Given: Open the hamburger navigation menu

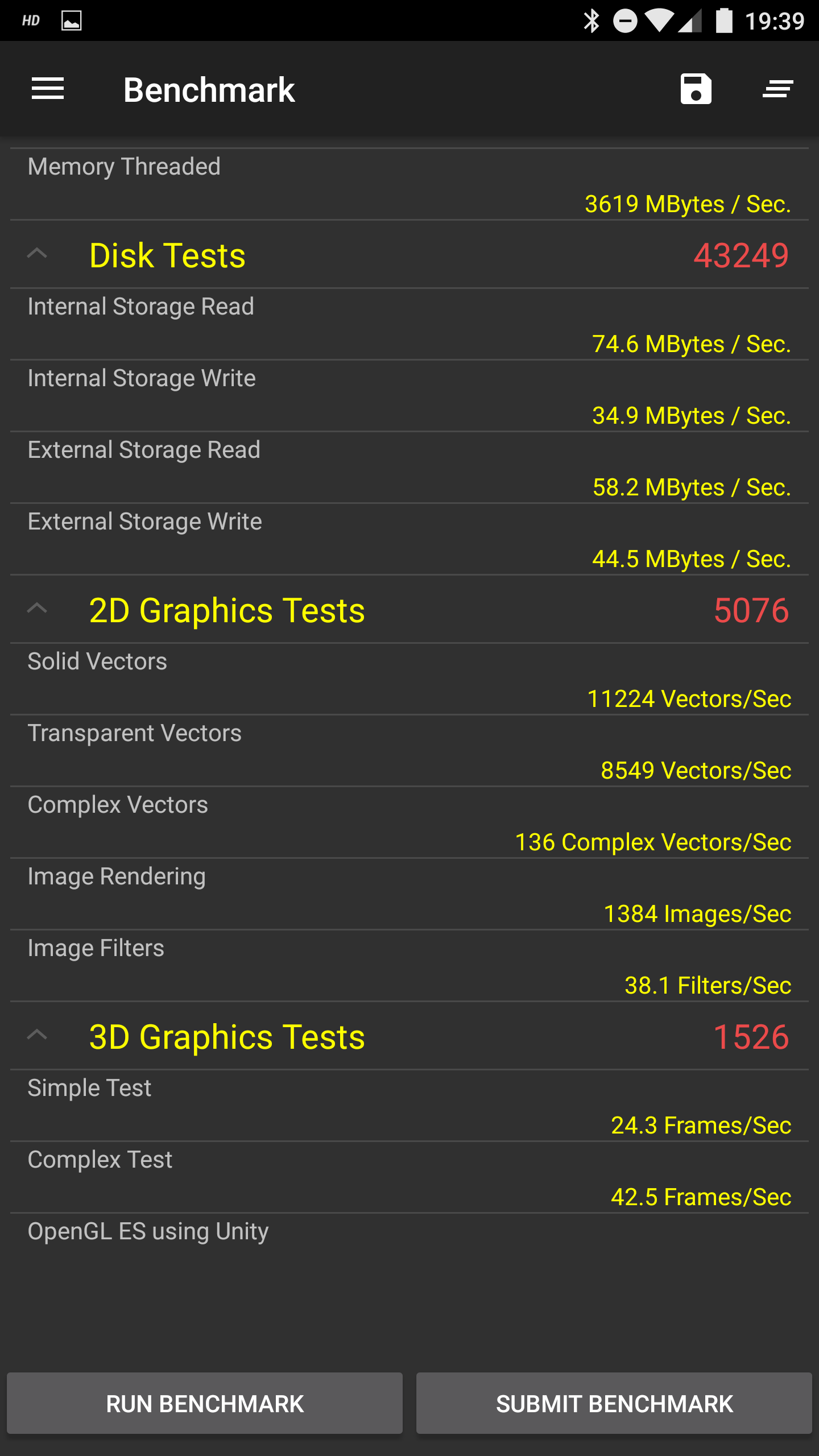Looking at the screenshot, I should [48, 89].
